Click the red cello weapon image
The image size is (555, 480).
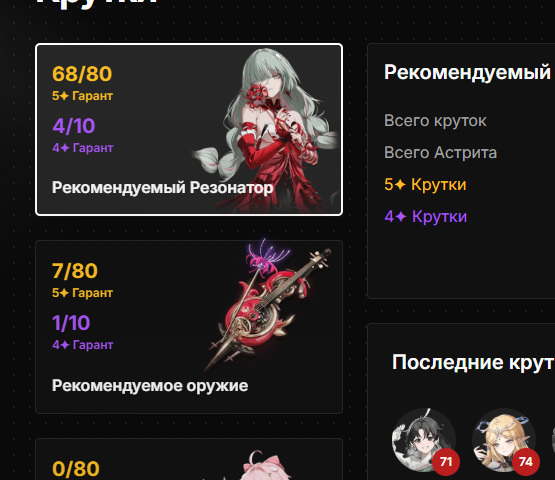click(x=268, y=305)
